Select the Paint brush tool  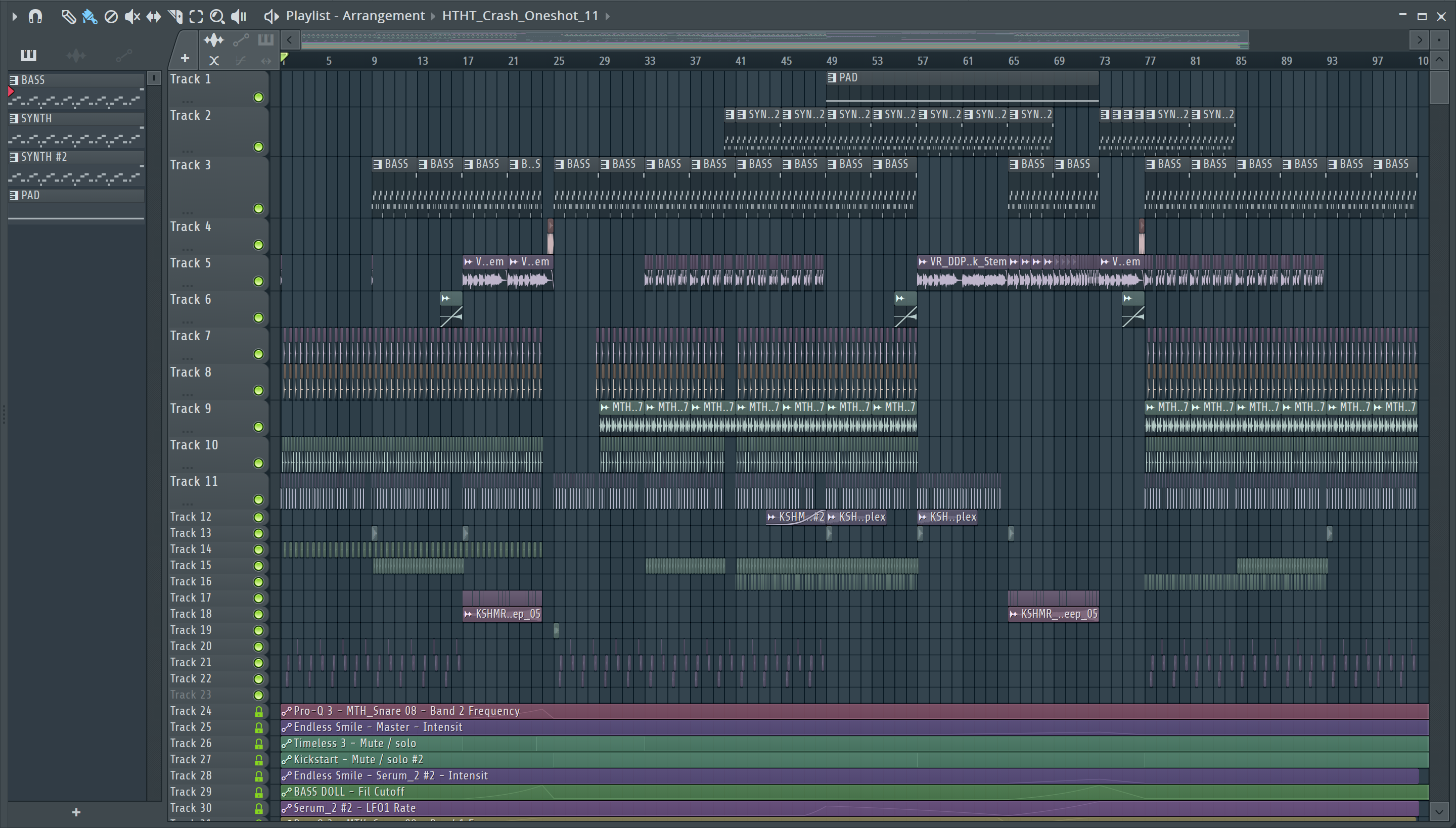[89, 17]
